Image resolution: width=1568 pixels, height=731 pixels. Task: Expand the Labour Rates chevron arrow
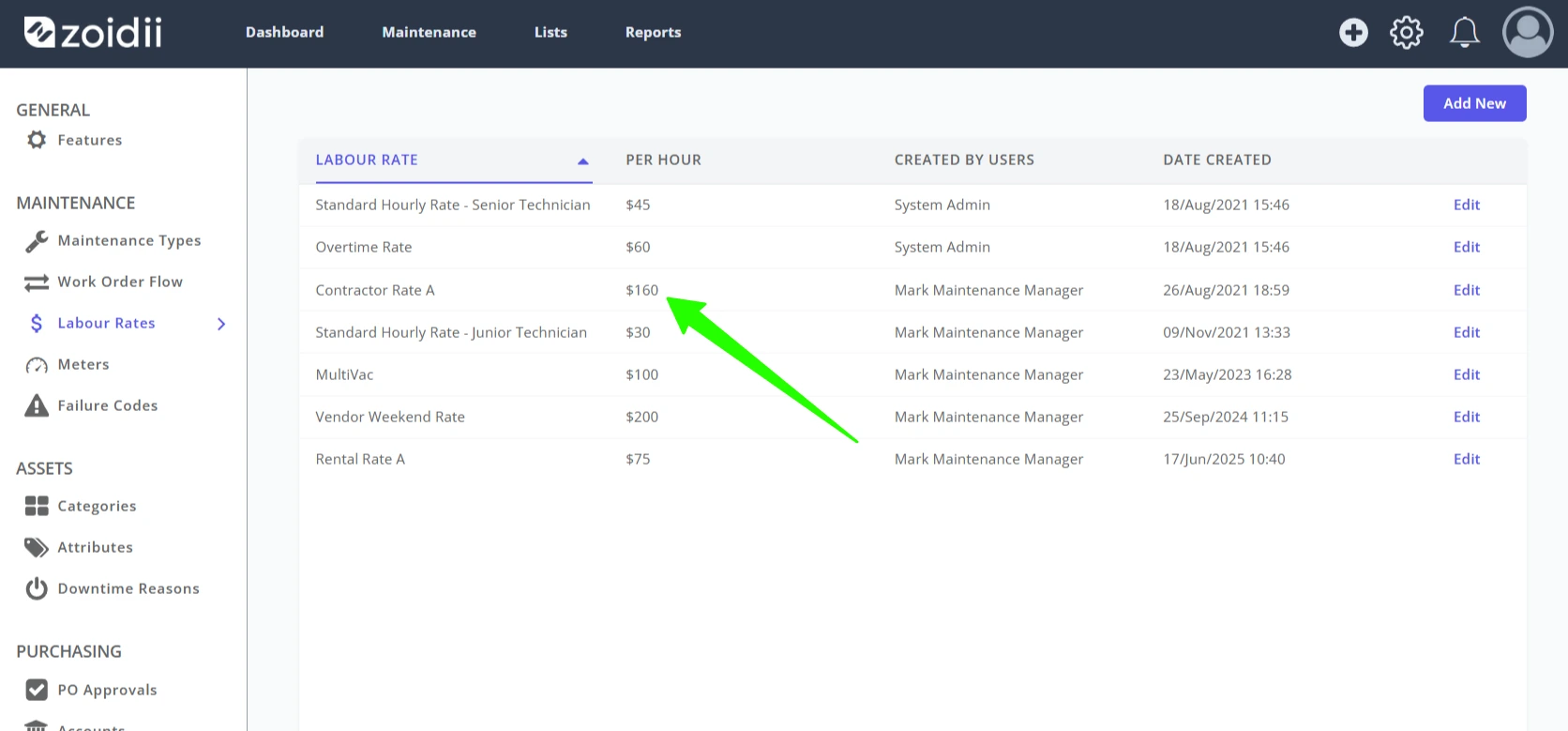(x=221, y=324)
